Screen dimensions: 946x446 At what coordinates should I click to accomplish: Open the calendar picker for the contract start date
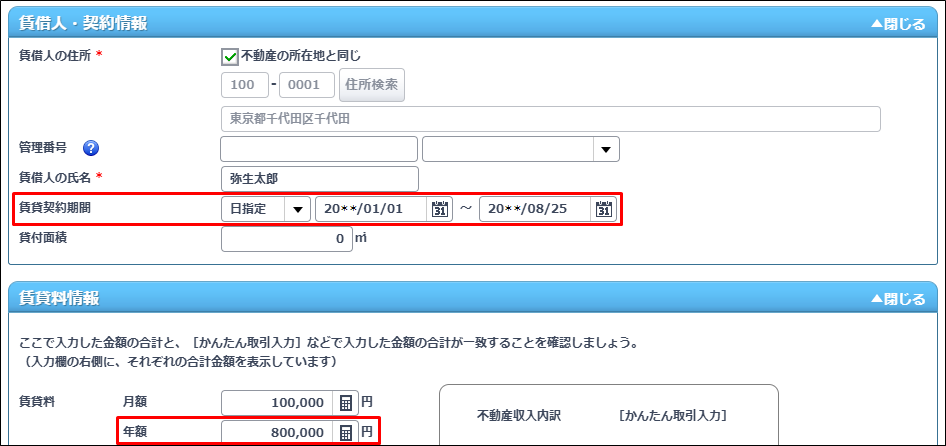click(440, 209)
